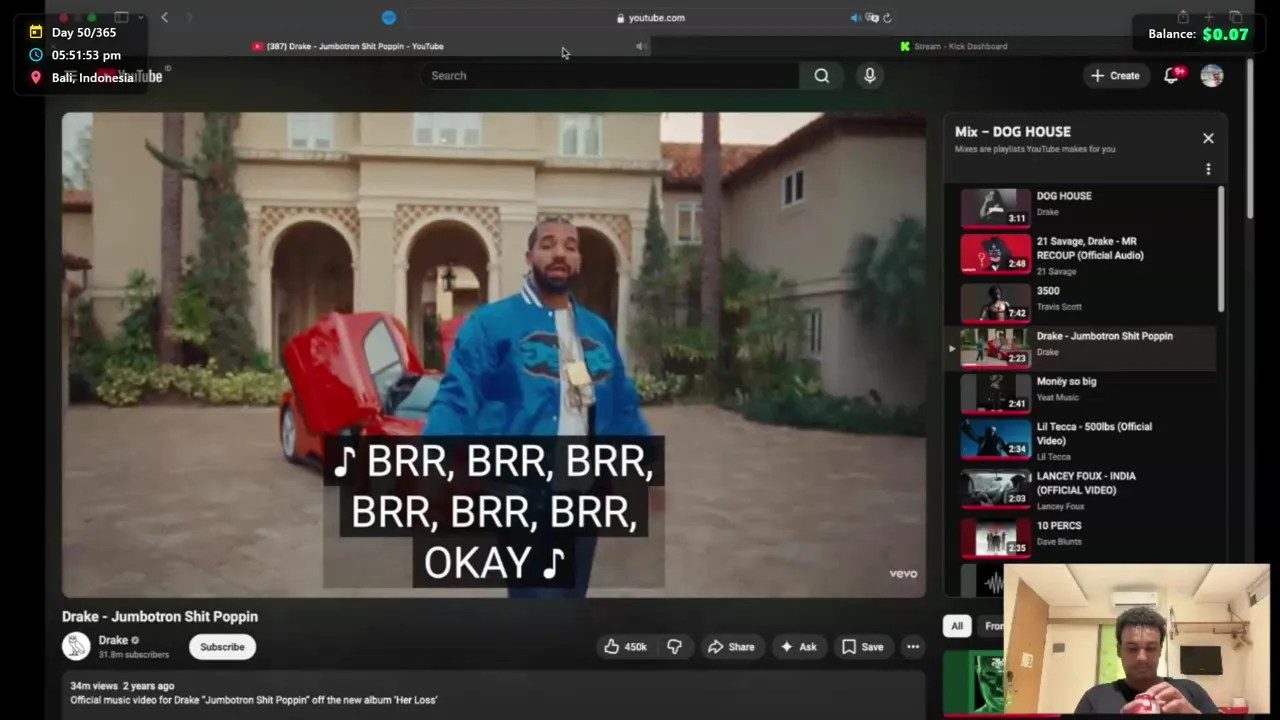1280x720 pixels.
Task: Click the Ask button
Action: coord(798,647)
